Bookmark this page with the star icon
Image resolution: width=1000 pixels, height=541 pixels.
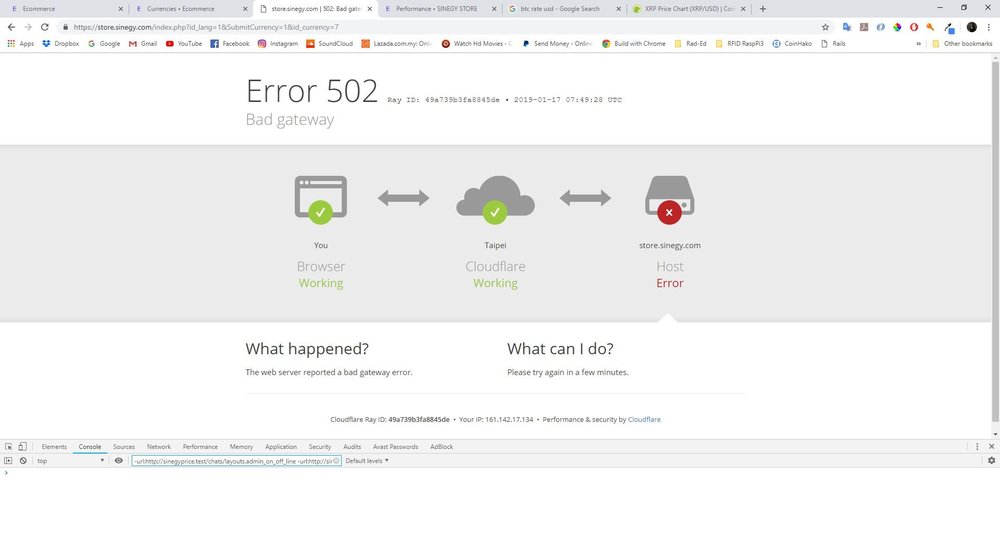coord(825,27)
